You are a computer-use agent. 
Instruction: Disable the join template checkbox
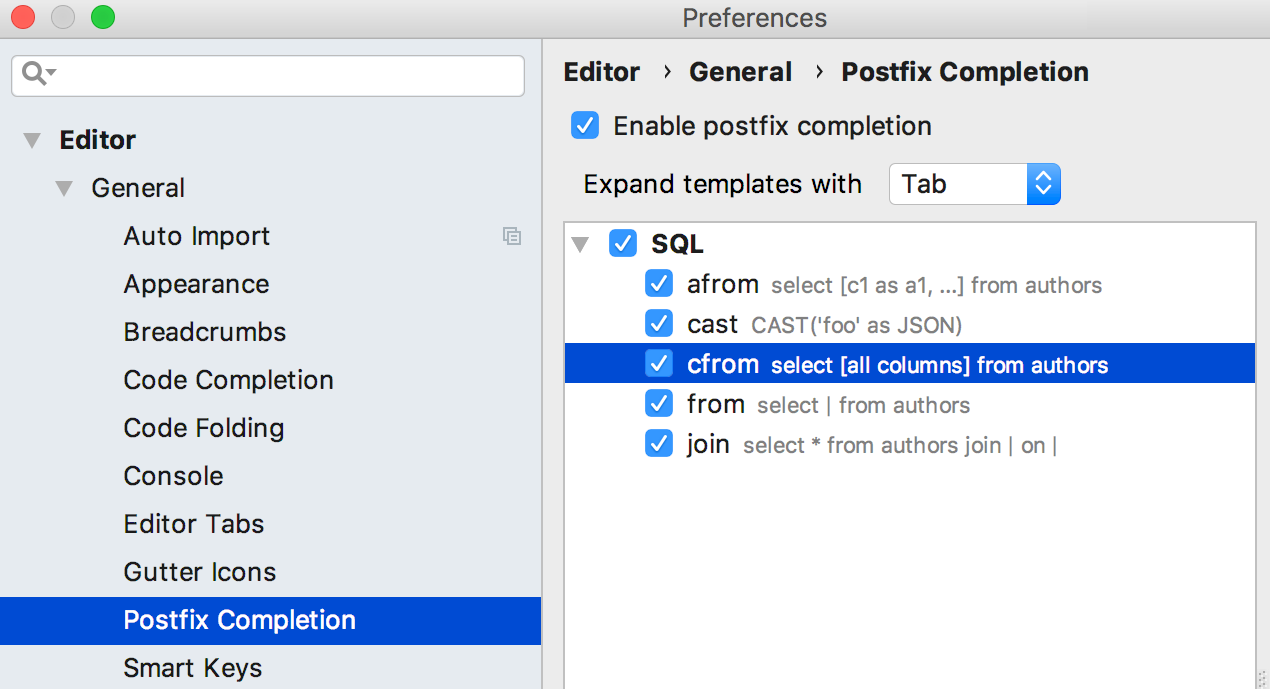[x=659, y=444]
